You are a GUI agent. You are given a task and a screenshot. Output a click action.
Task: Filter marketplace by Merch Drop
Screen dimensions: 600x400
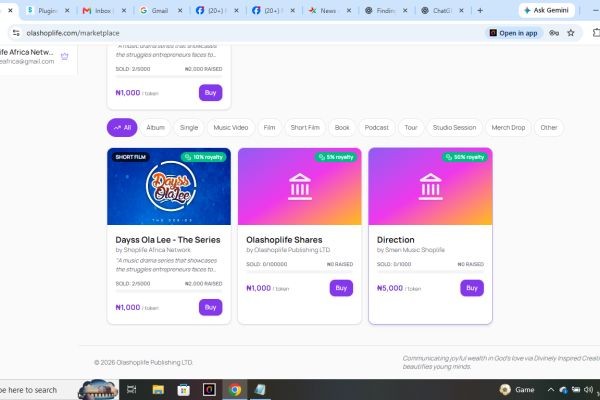(508, 127)
